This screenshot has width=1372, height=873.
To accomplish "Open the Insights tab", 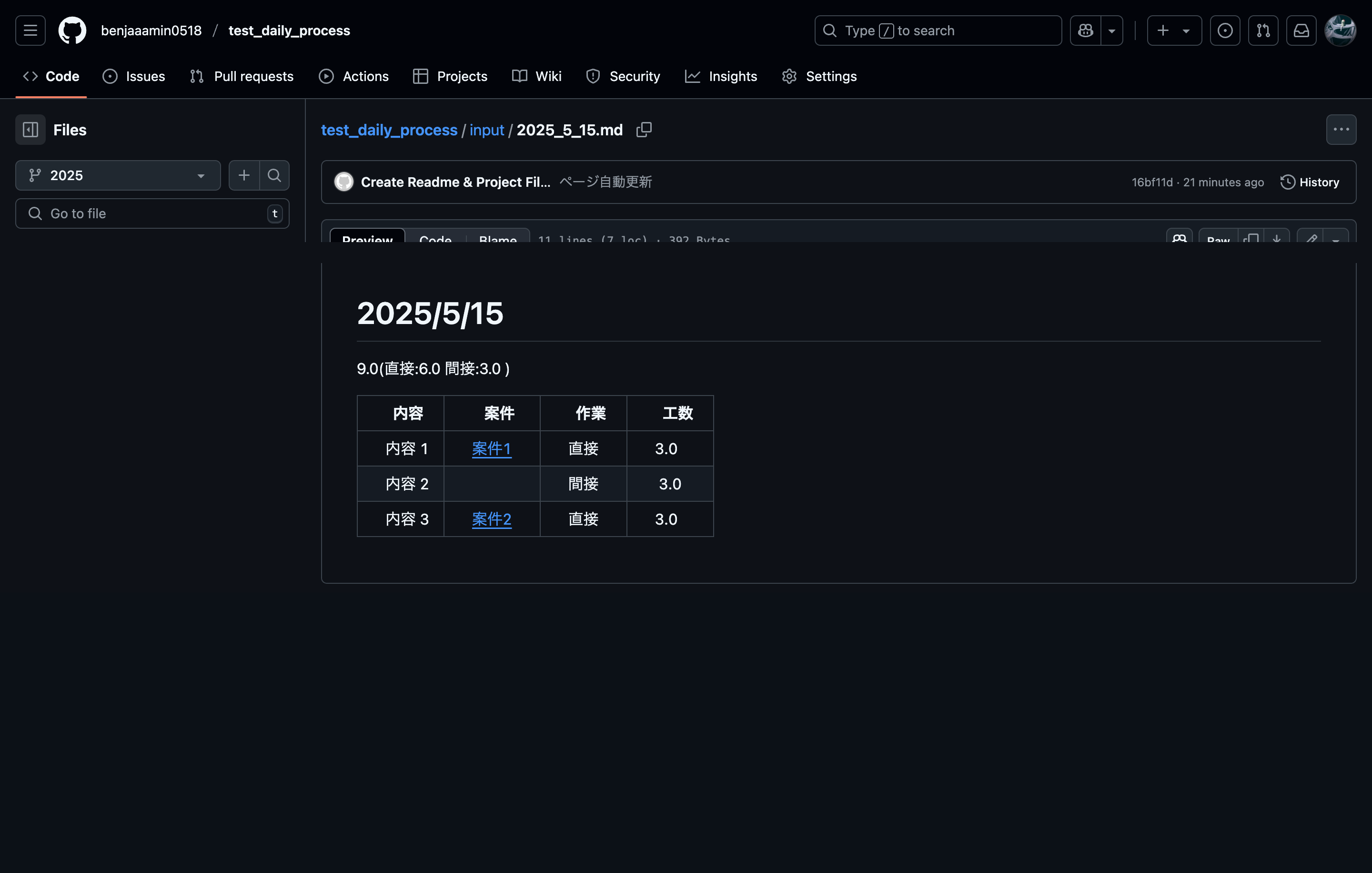I will coord(721,76).
